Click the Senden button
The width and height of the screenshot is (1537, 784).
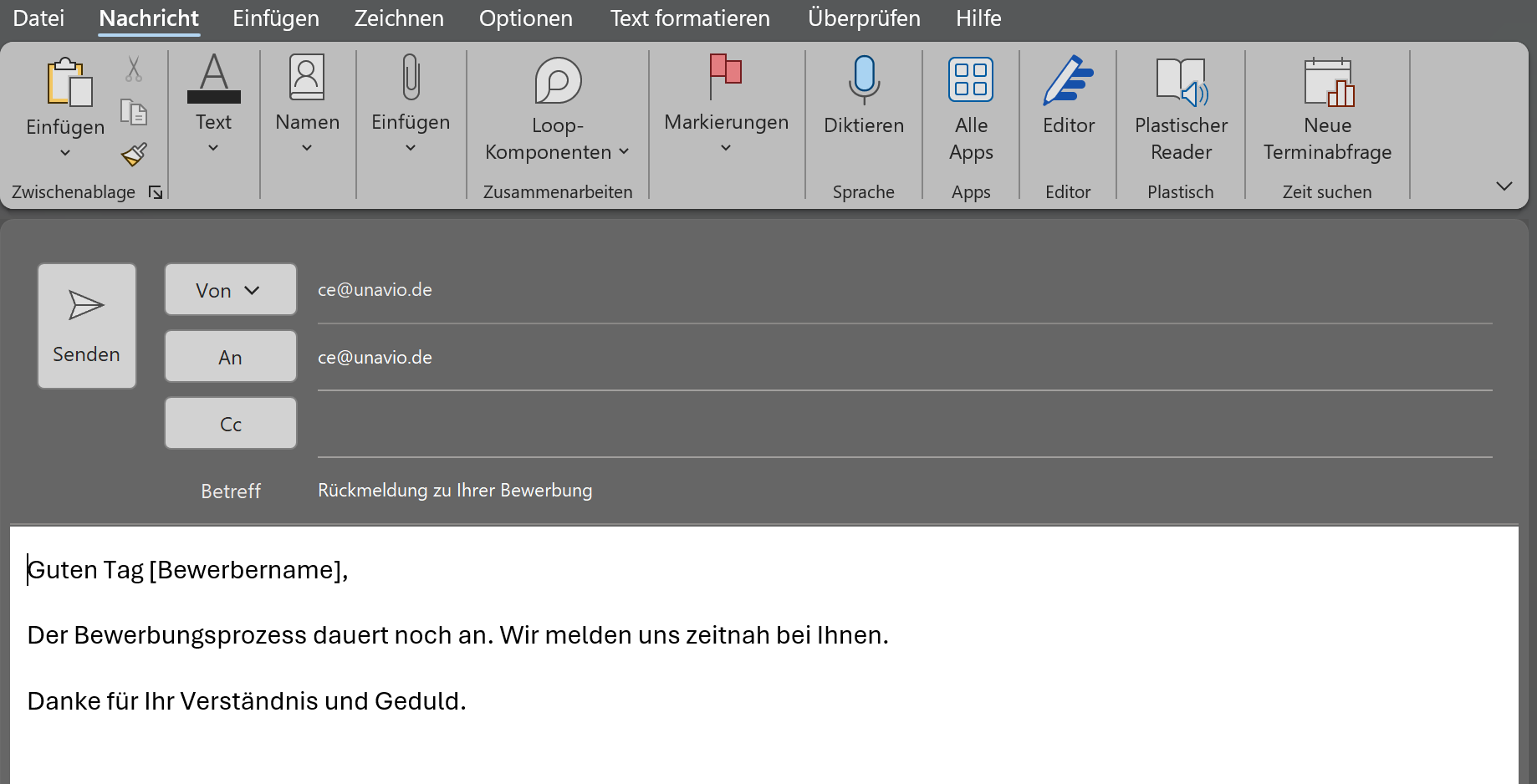(x=87, y=326)
